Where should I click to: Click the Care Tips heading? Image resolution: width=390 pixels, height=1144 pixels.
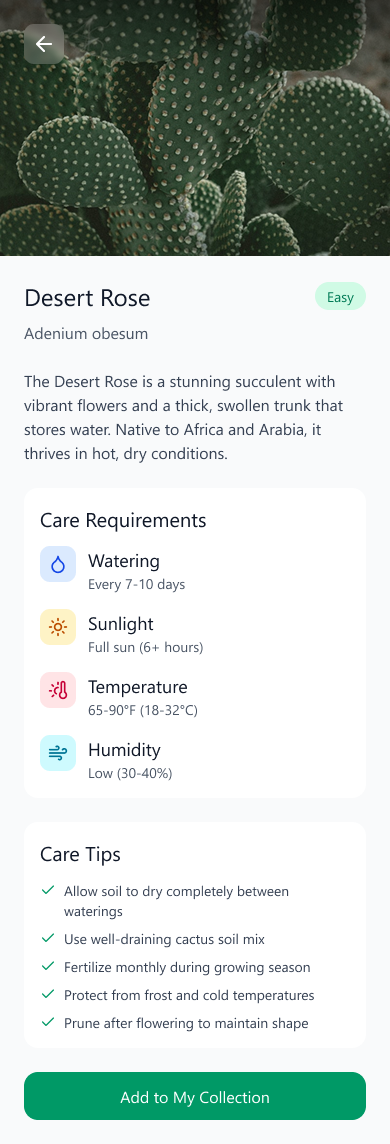pos(80,854)
